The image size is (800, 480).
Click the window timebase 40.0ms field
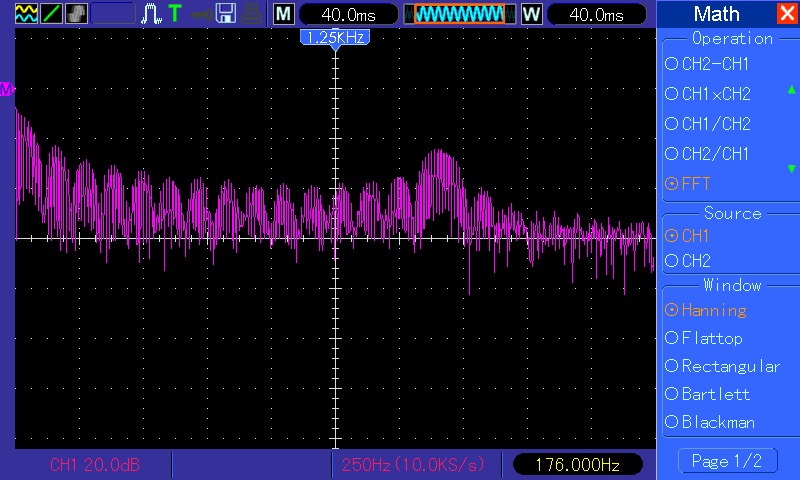[596, 14]
